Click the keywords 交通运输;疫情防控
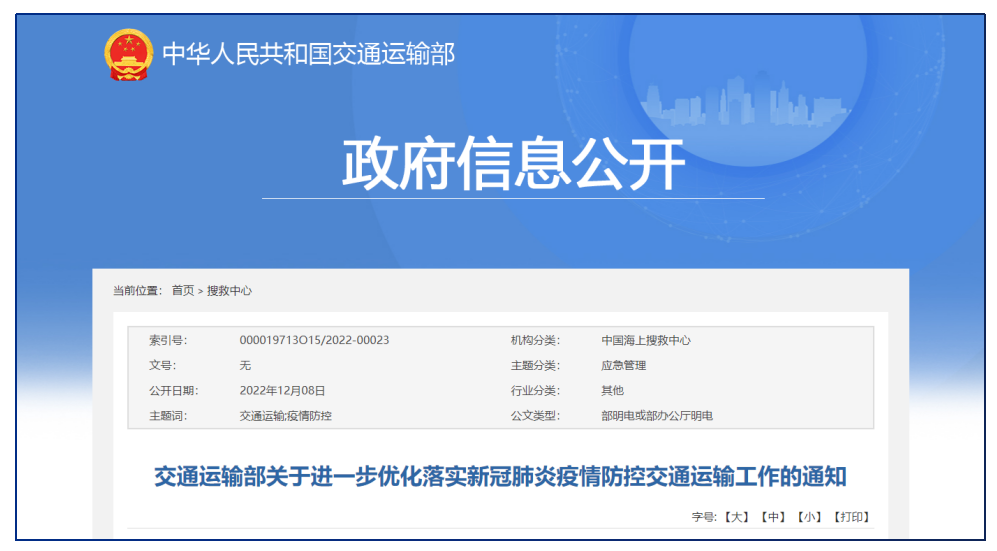This screenshot has width=997, height=551. (285, 416)
